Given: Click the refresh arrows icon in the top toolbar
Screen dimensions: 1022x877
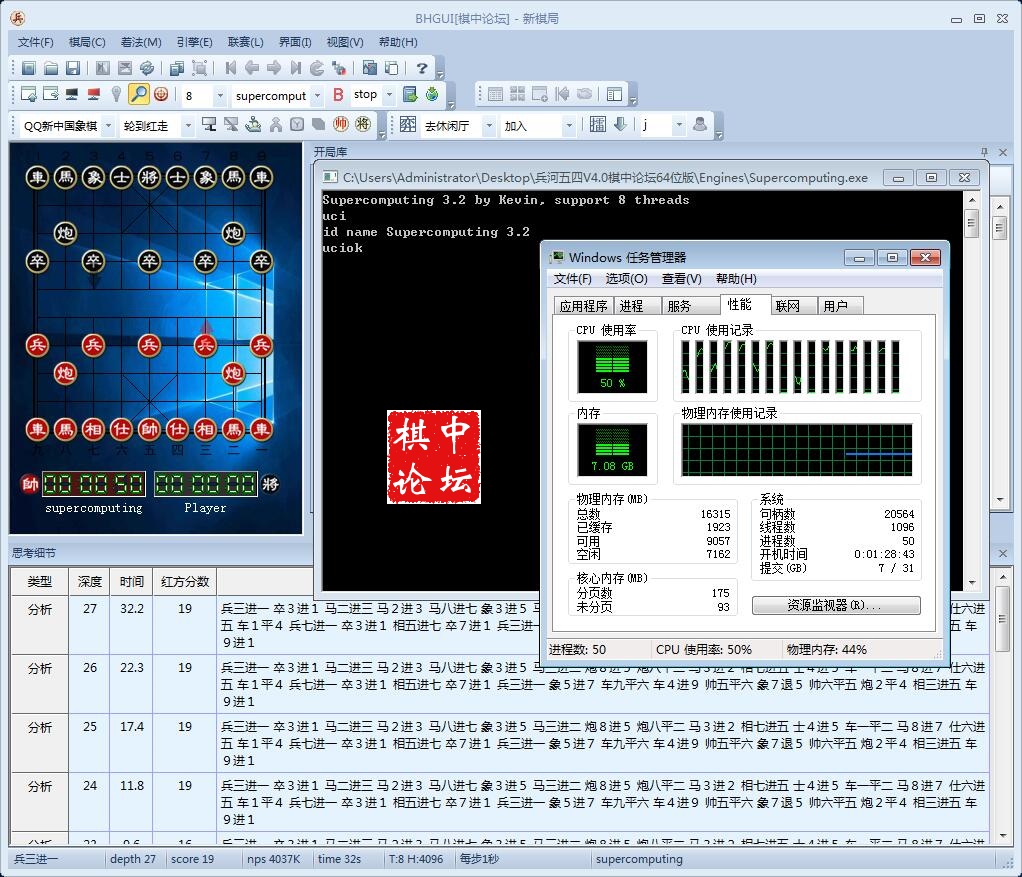Looking at the screenshot, I should (x=147, y=68).
